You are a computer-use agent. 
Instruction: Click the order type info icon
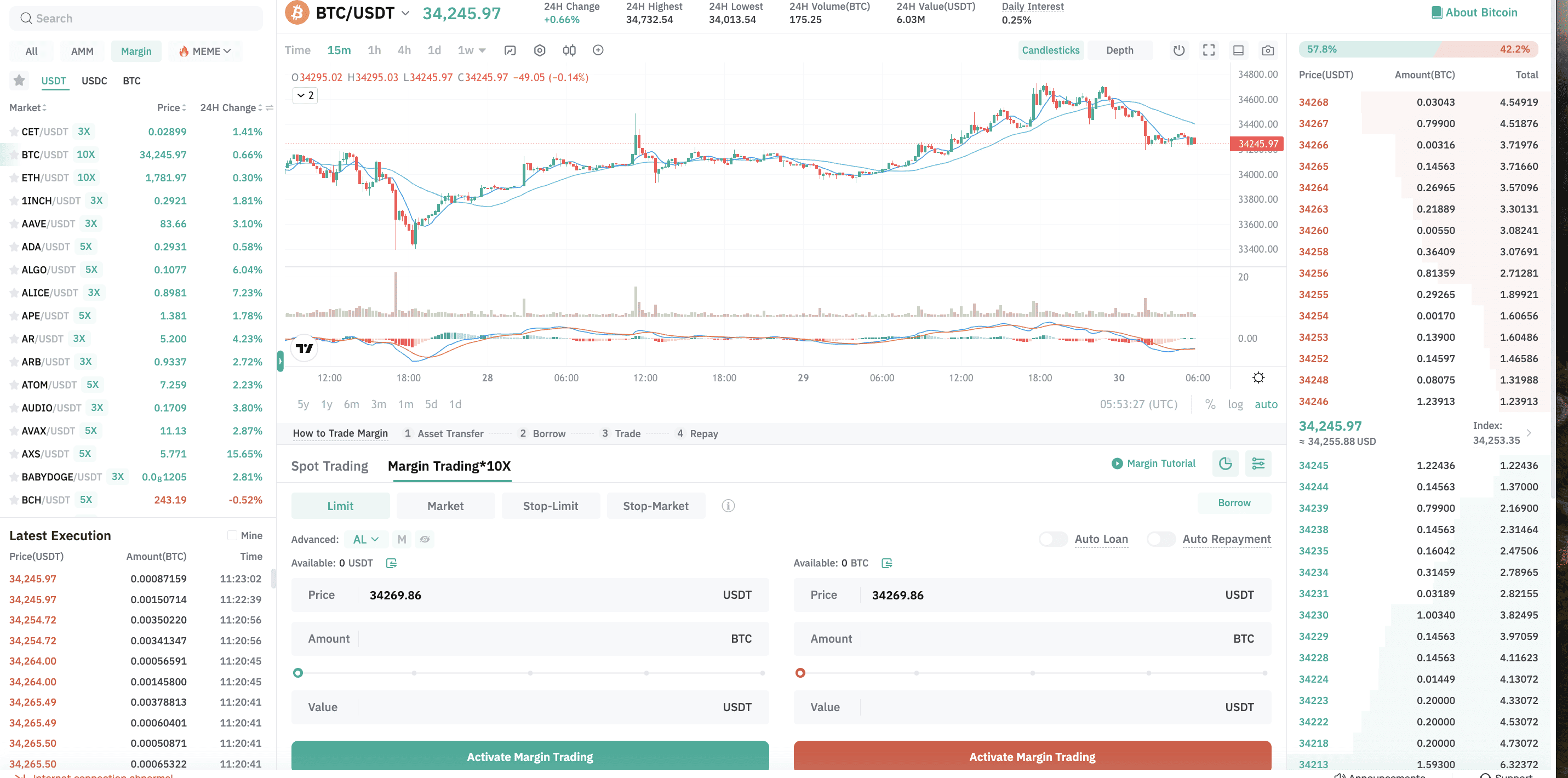pos(728,506)
